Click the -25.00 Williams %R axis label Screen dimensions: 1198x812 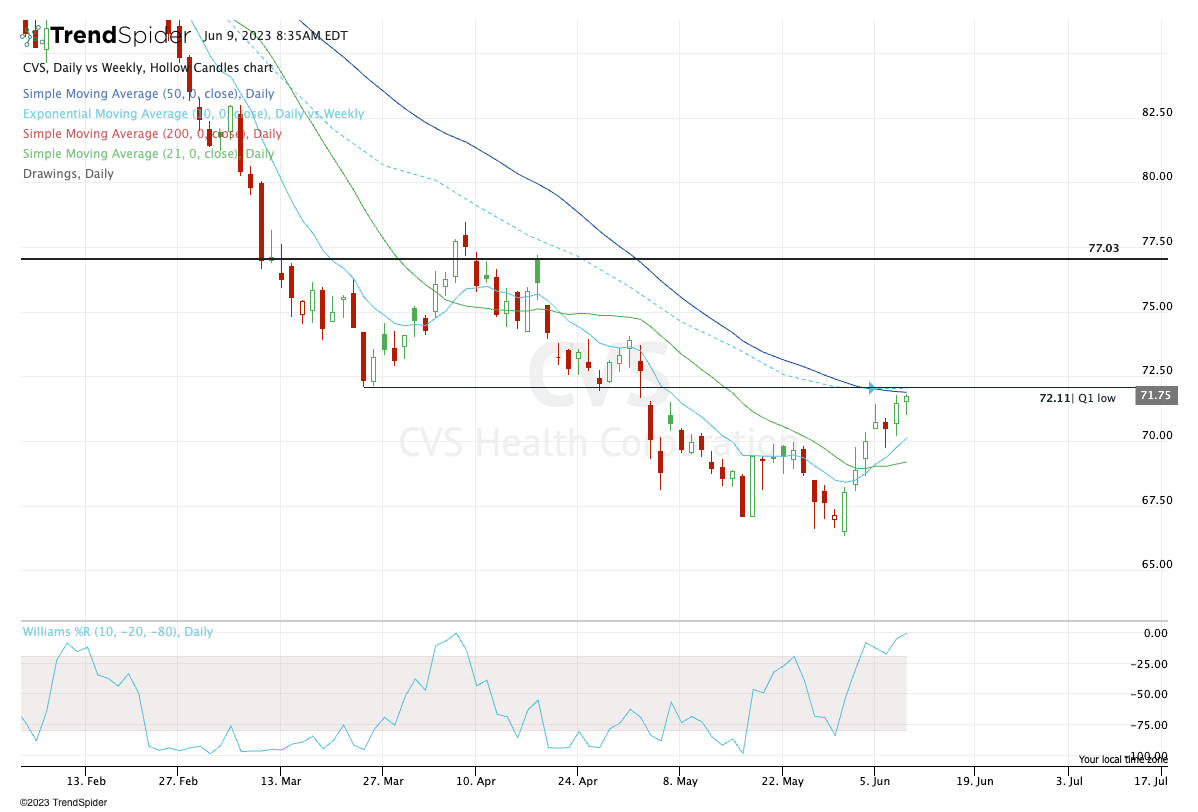pos(1149,665)
